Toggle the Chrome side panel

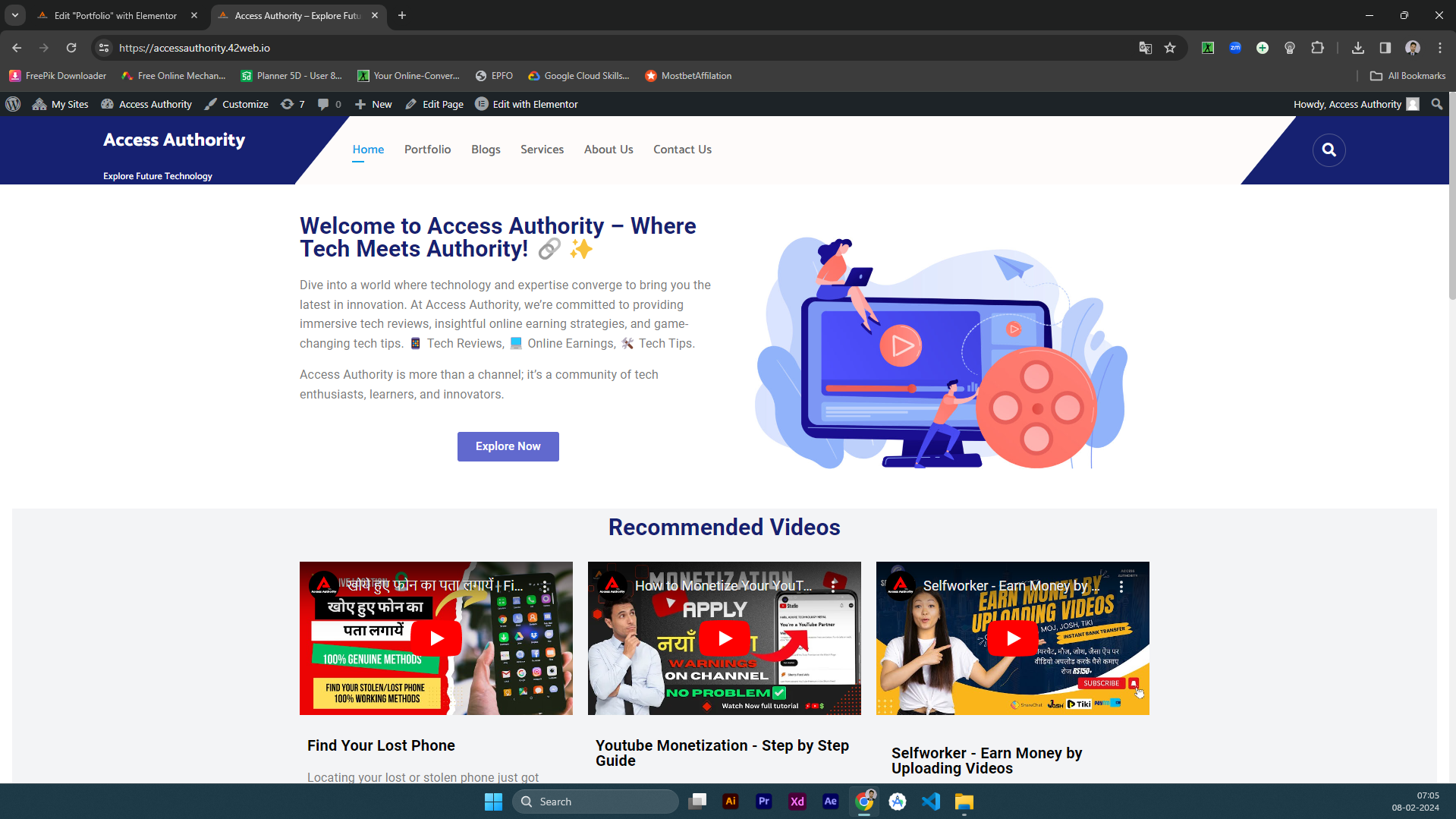1385,48
